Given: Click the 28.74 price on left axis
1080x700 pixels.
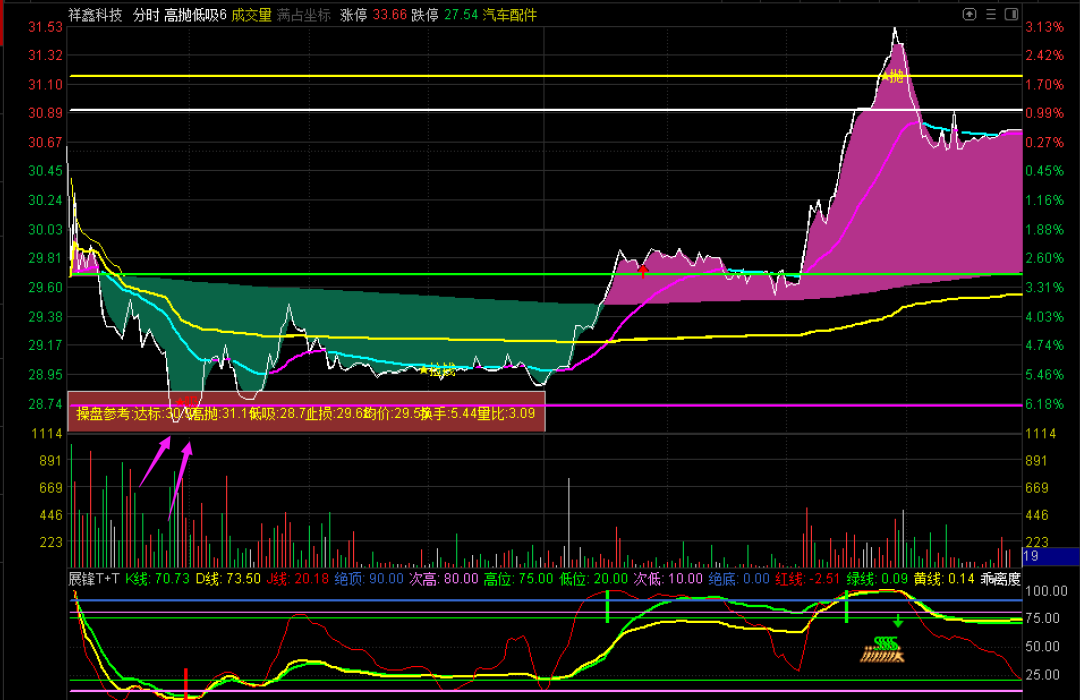Looking at the screenshot, I should 45,404.
